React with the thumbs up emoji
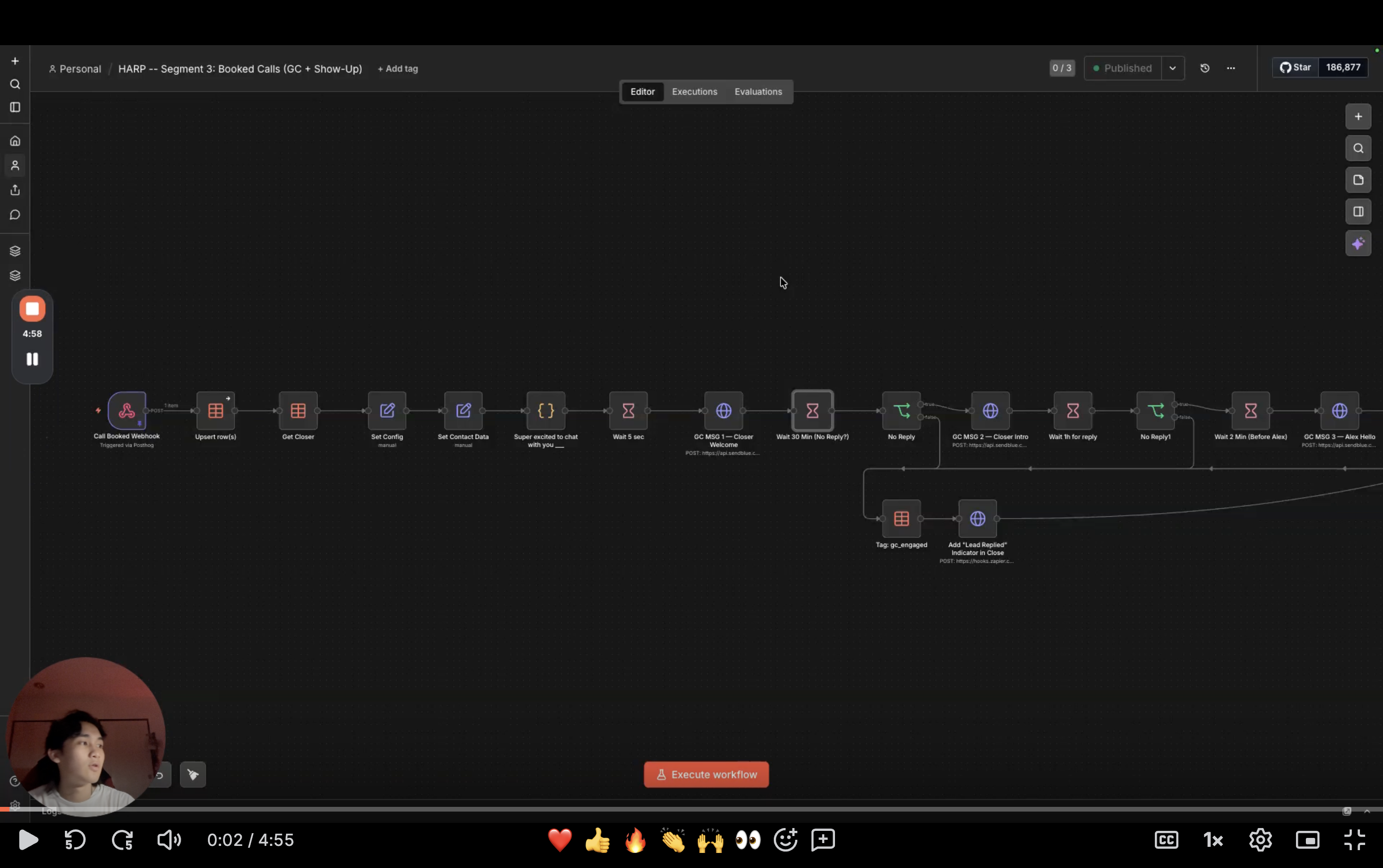The width and height of the screenshot is (1383, 868). [597, 840]
